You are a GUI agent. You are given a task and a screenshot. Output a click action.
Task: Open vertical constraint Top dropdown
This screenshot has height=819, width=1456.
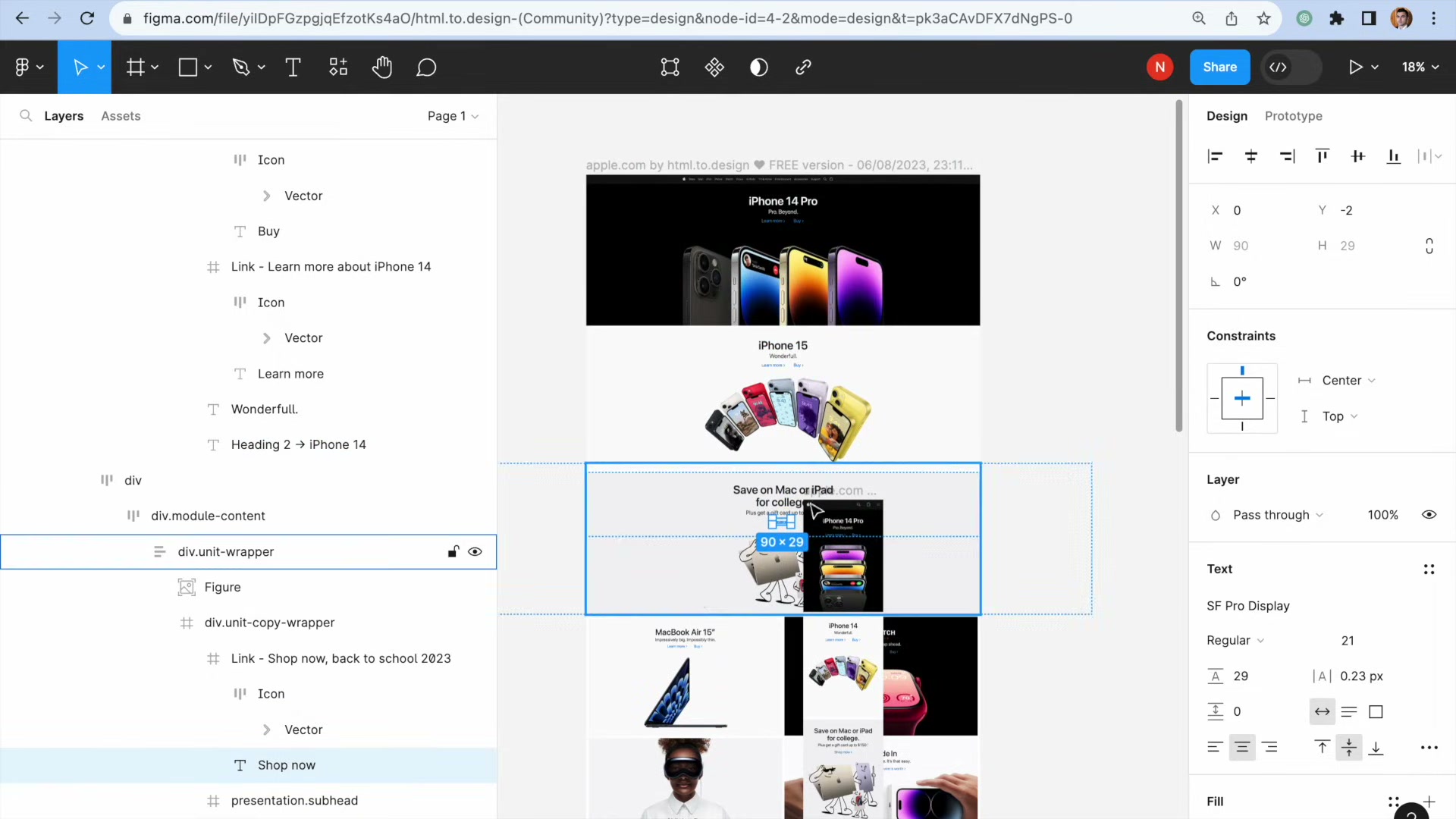pyautogui.click(x=1339, y=416)
